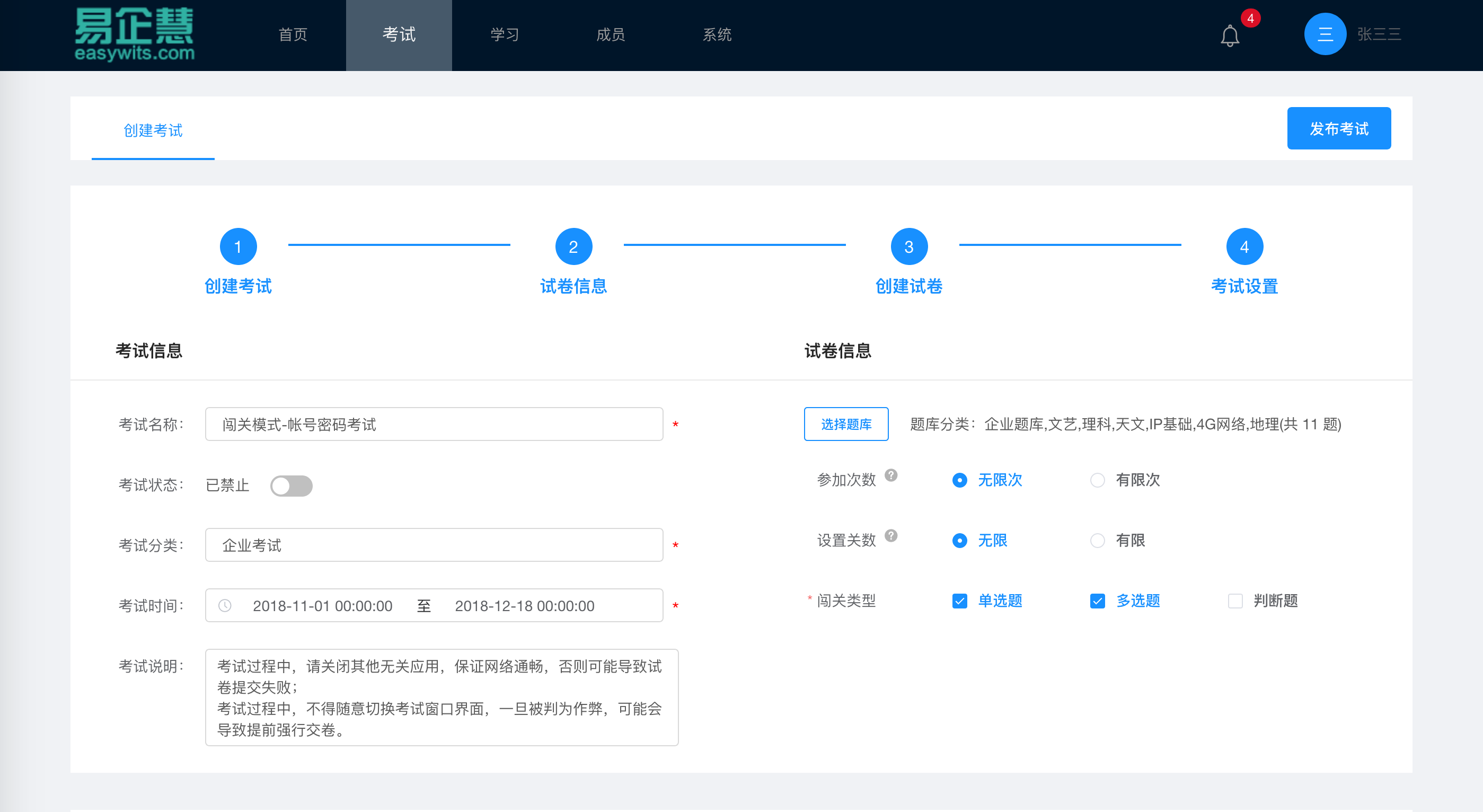This screenshot has height=812, width=1483.
Task: Click the help icon beside 设置关数
Action: tap(890, 535)
